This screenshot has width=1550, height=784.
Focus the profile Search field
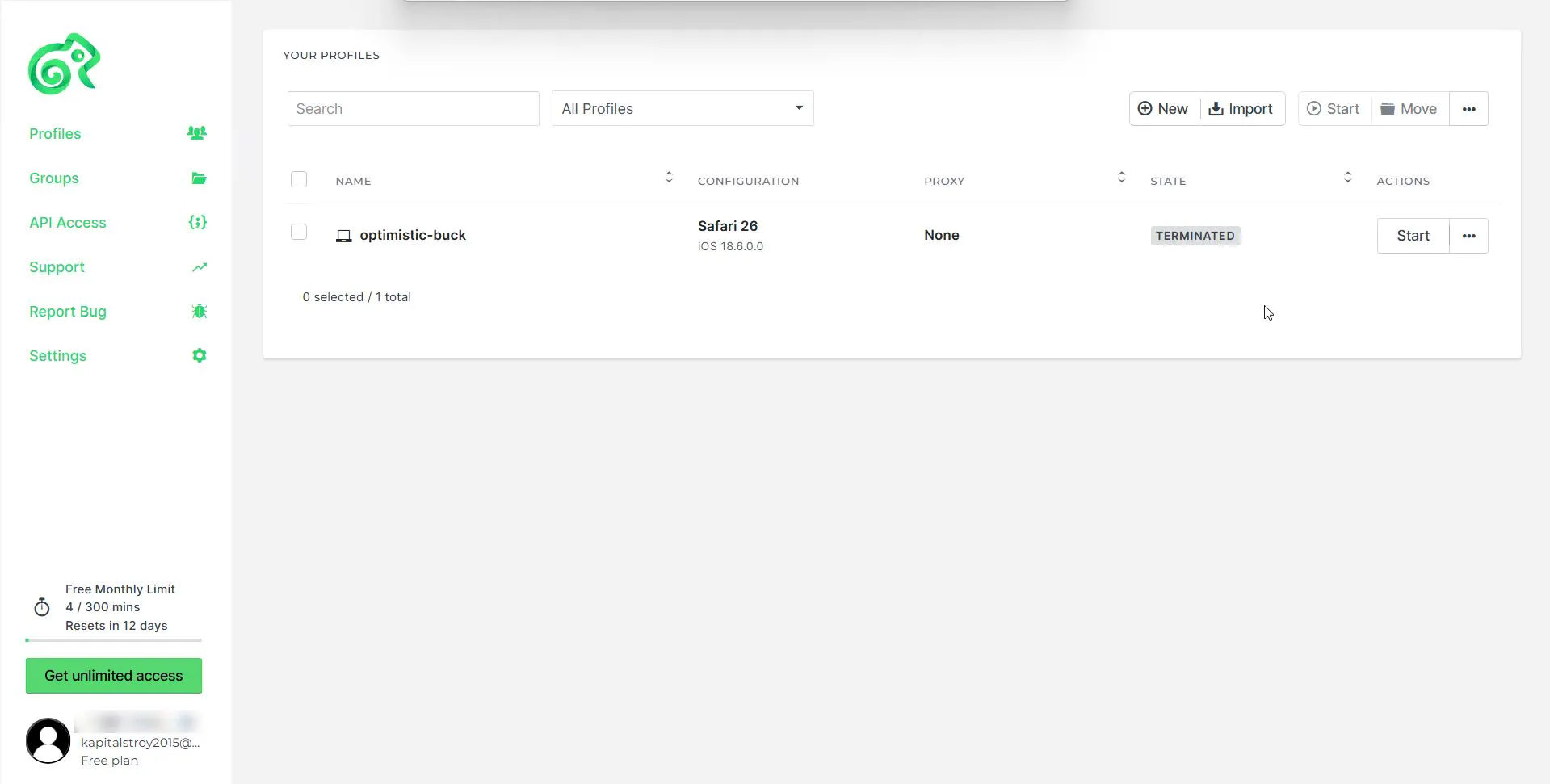click(x=413, y=108)
